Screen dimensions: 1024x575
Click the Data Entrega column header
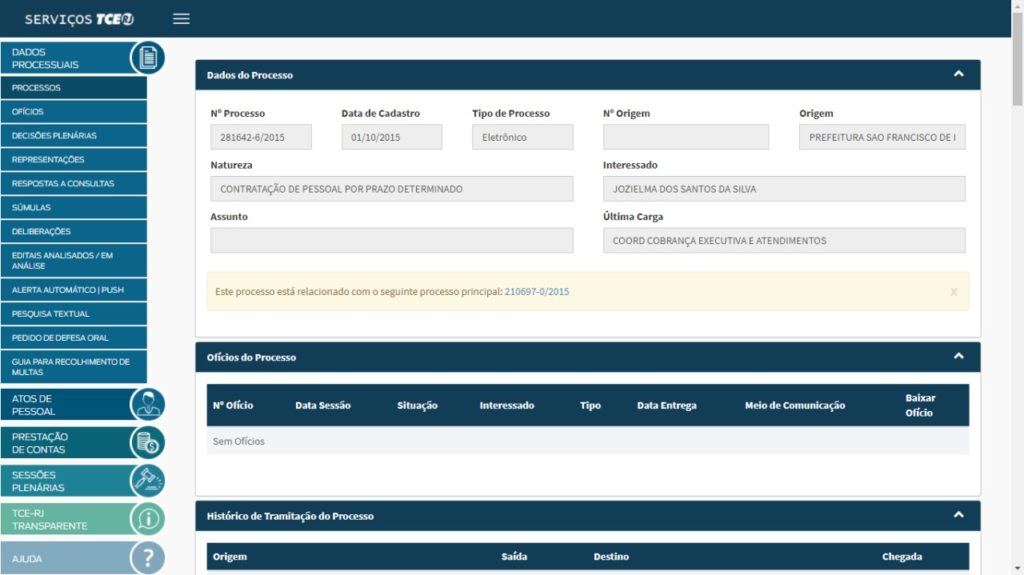tap(667, 405)
